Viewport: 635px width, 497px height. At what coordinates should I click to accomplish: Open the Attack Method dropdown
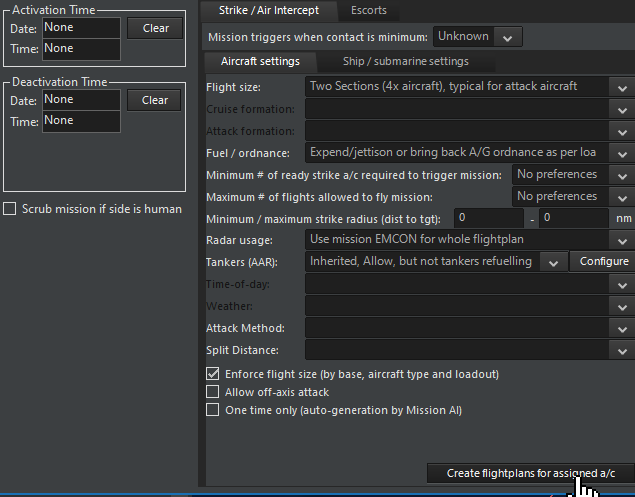(x=622, y=329)
